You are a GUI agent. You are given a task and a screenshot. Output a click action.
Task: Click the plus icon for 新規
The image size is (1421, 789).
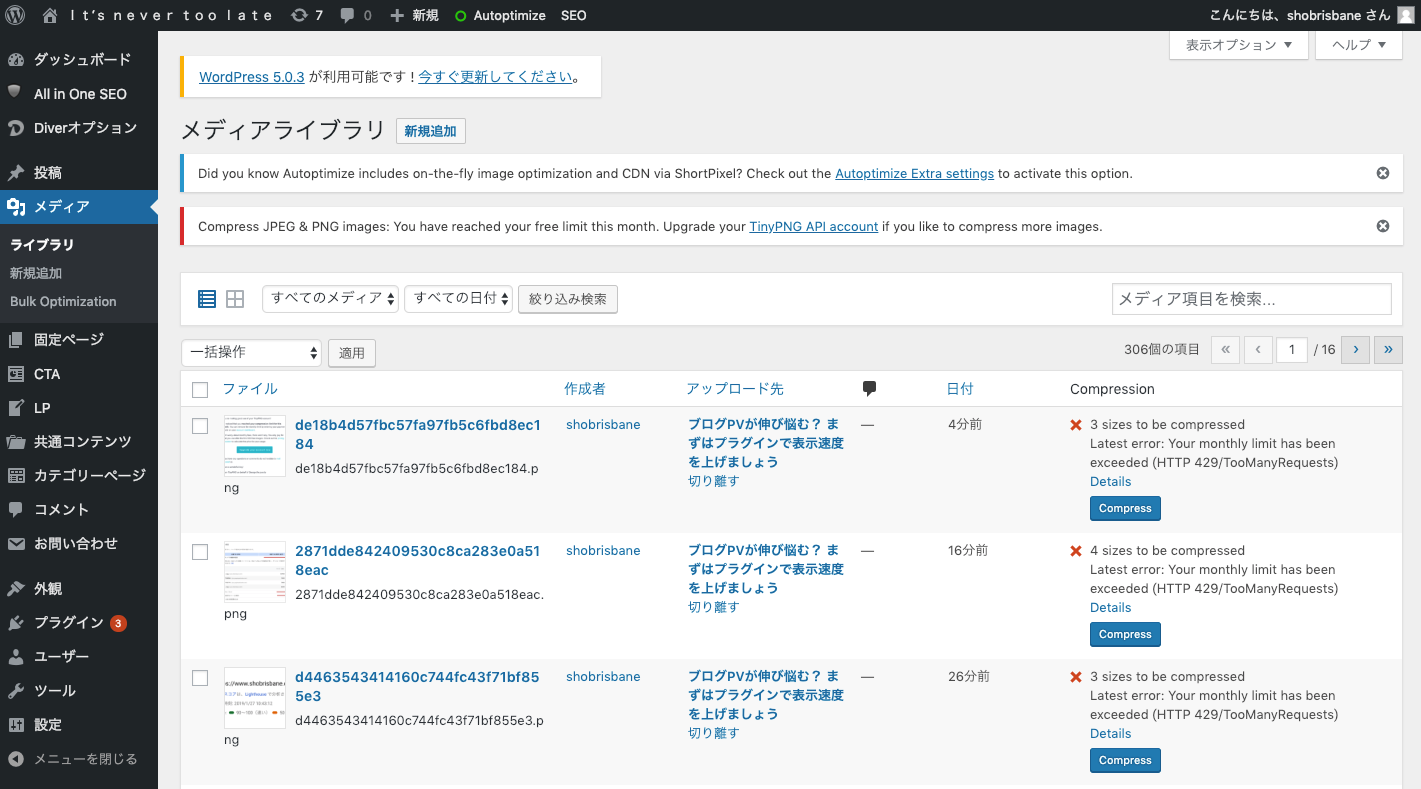[x=397, y=15]
